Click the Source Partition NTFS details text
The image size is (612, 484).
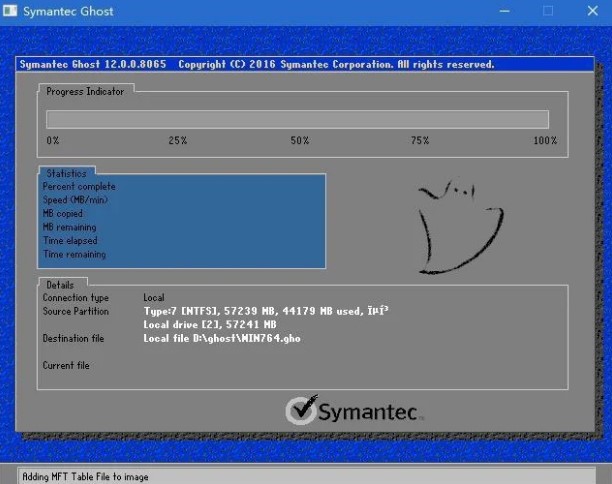pyautogui.click(x=265, y=311)
